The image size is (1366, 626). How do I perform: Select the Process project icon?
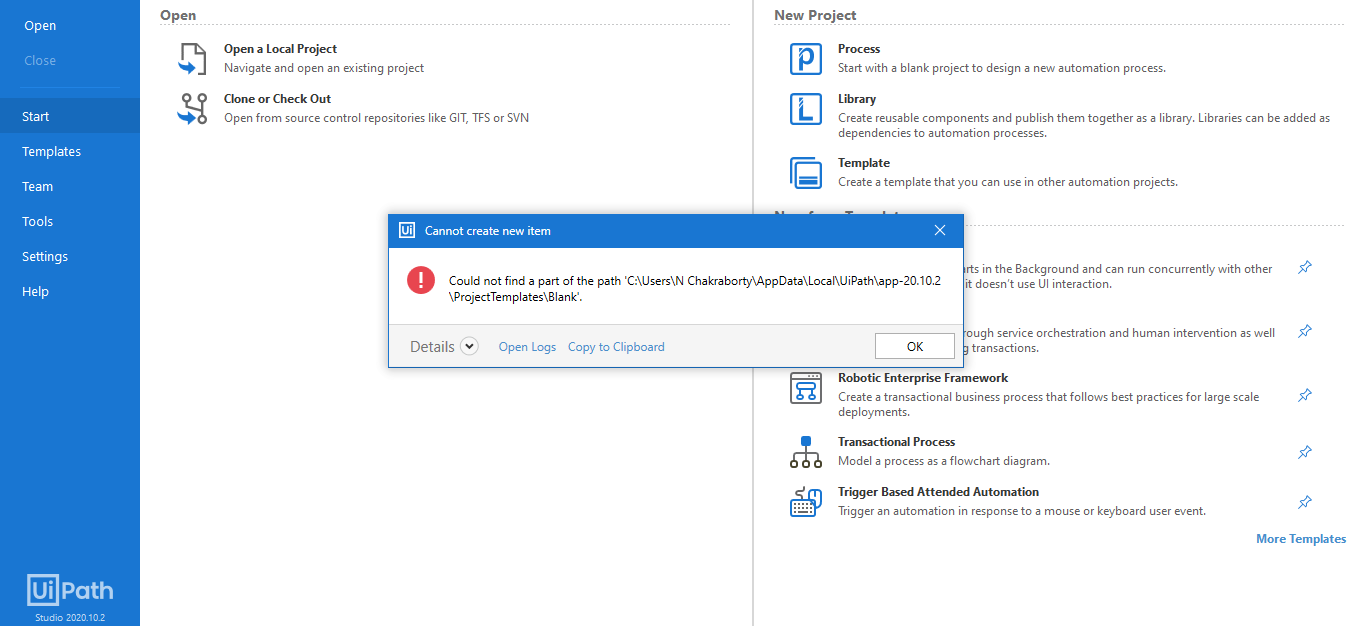point(806,59)
